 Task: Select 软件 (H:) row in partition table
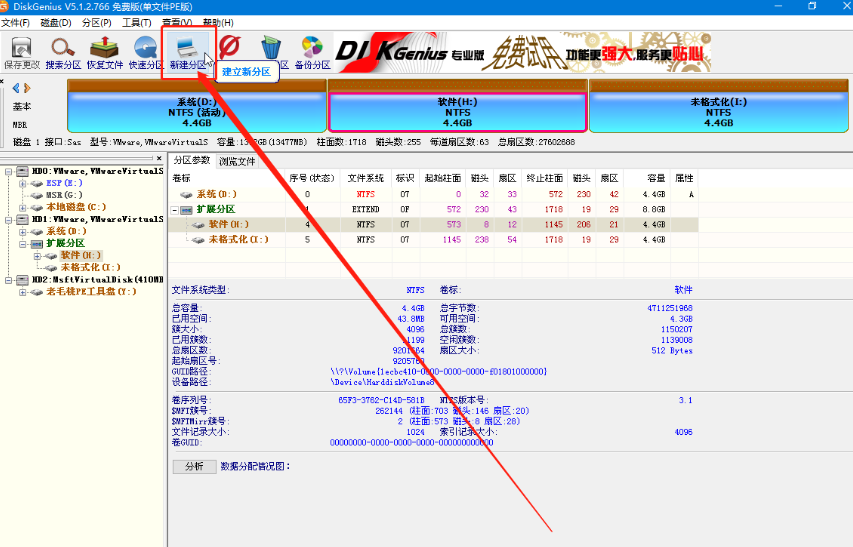pyautogui.click(x=433, y=225)
